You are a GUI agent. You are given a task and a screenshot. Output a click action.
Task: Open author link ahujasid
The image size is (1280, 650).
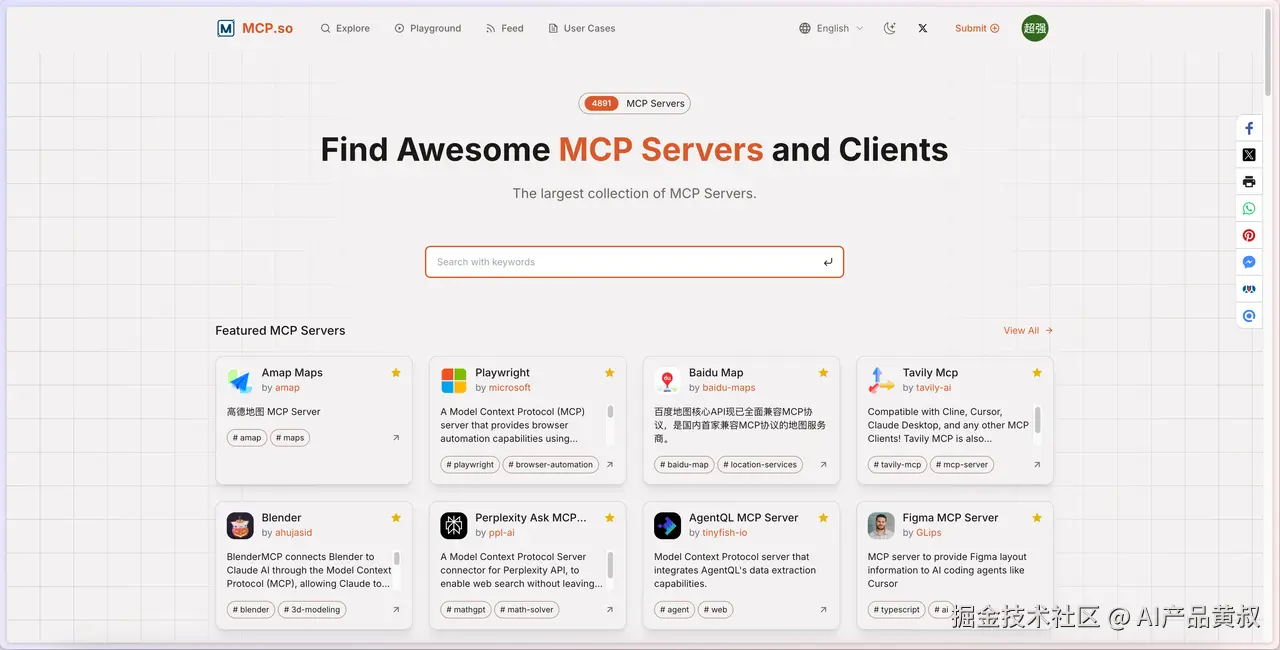click(294, 532)
